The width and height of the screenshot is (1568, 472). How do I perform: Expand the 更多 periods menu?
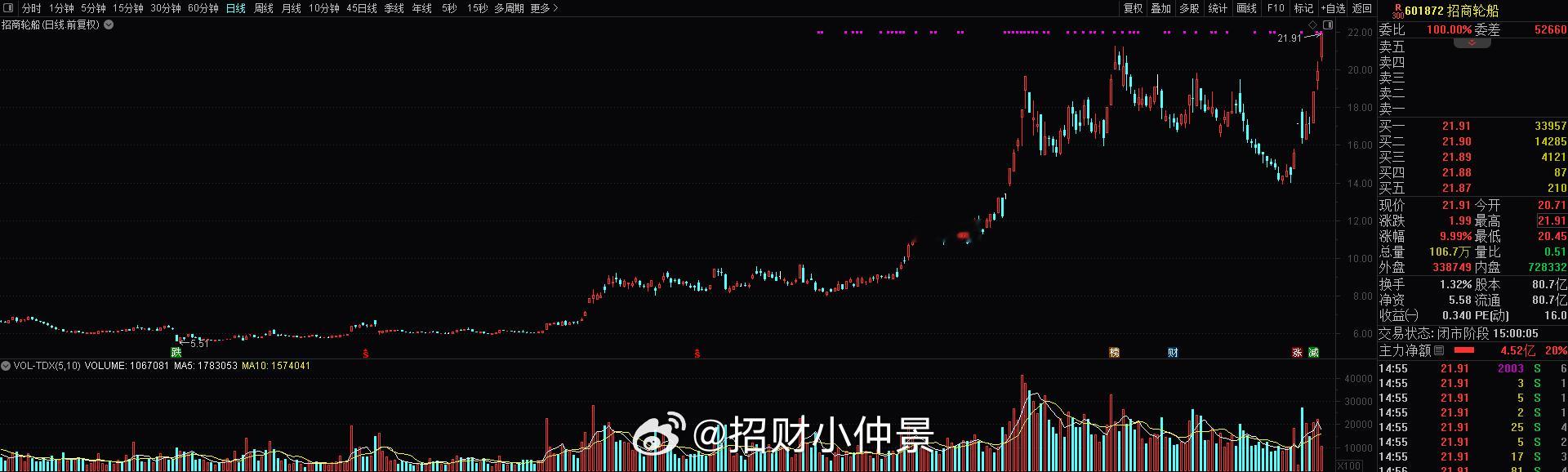tap(544, 8)
